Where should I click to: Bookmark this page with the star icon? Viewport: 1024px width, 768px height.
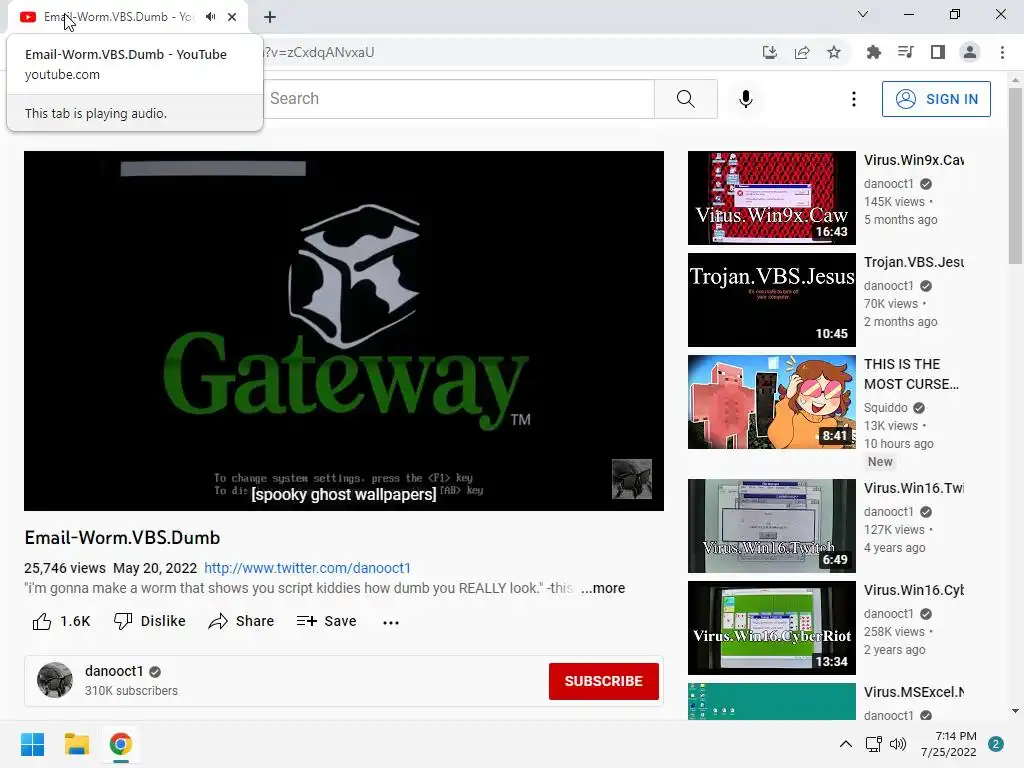point(834,53)
